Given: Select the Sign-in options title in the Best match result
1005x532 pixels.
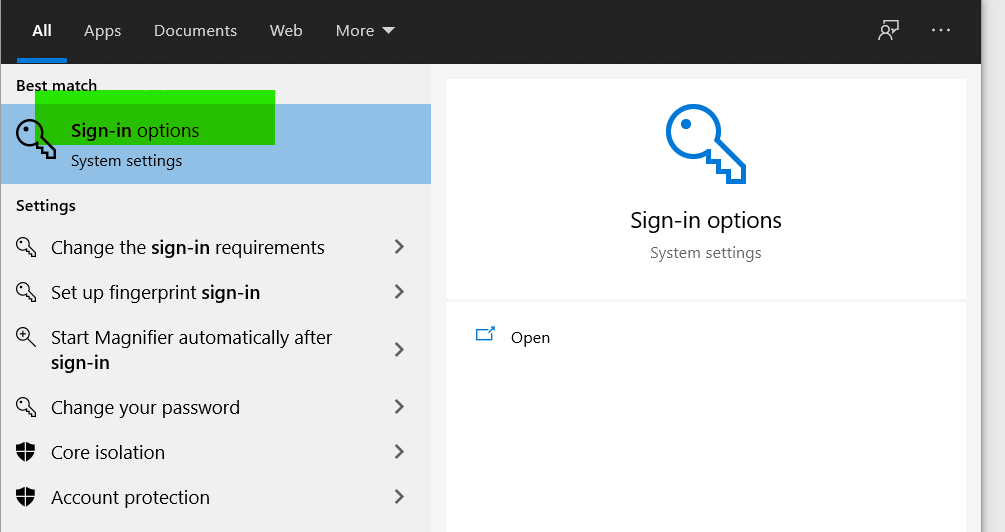Looking at the screenshot, I should pyautogui.click(x=135, y=131).
